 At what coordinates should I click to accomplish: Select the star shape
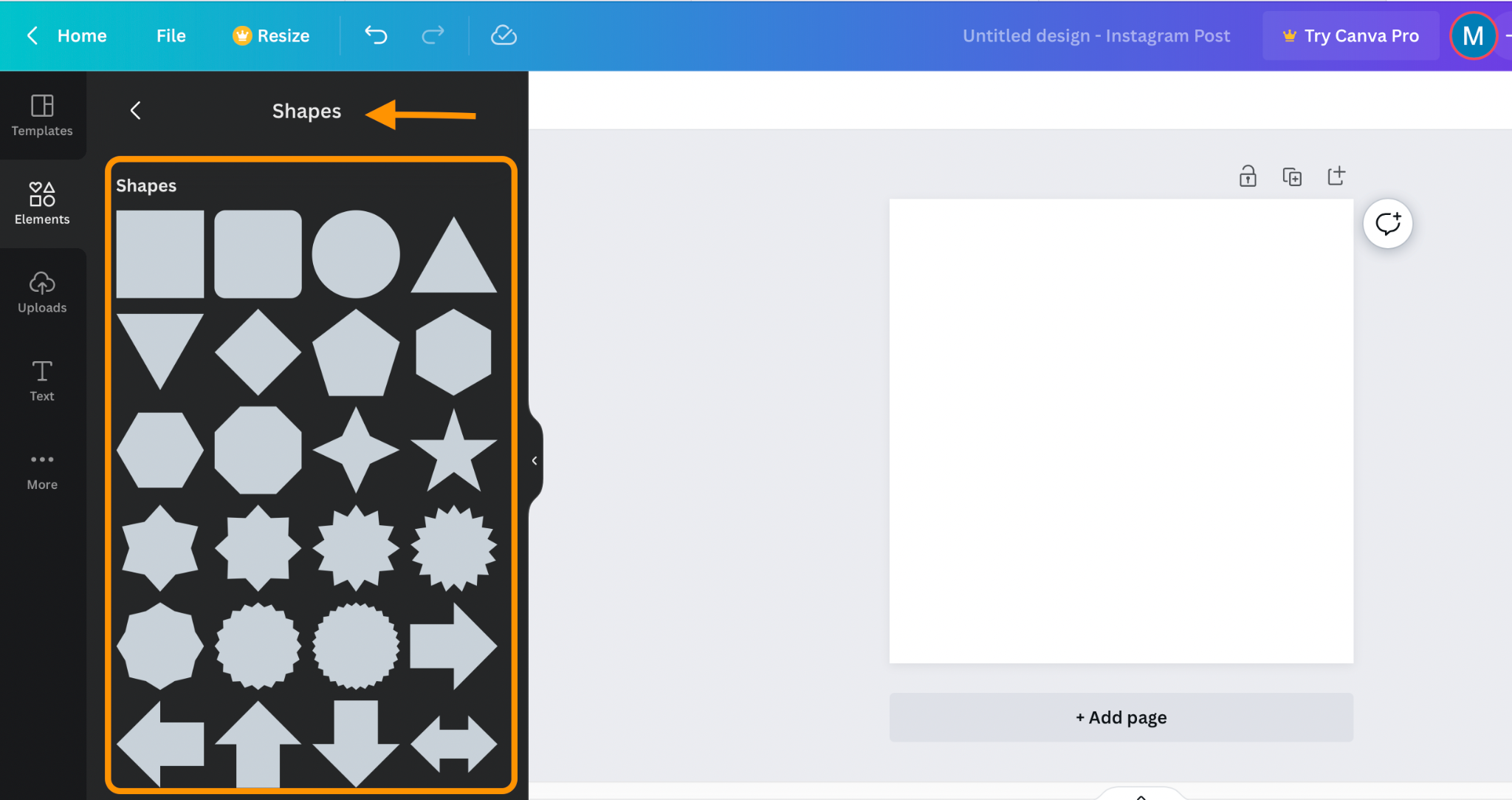click(x=453, y=451)
